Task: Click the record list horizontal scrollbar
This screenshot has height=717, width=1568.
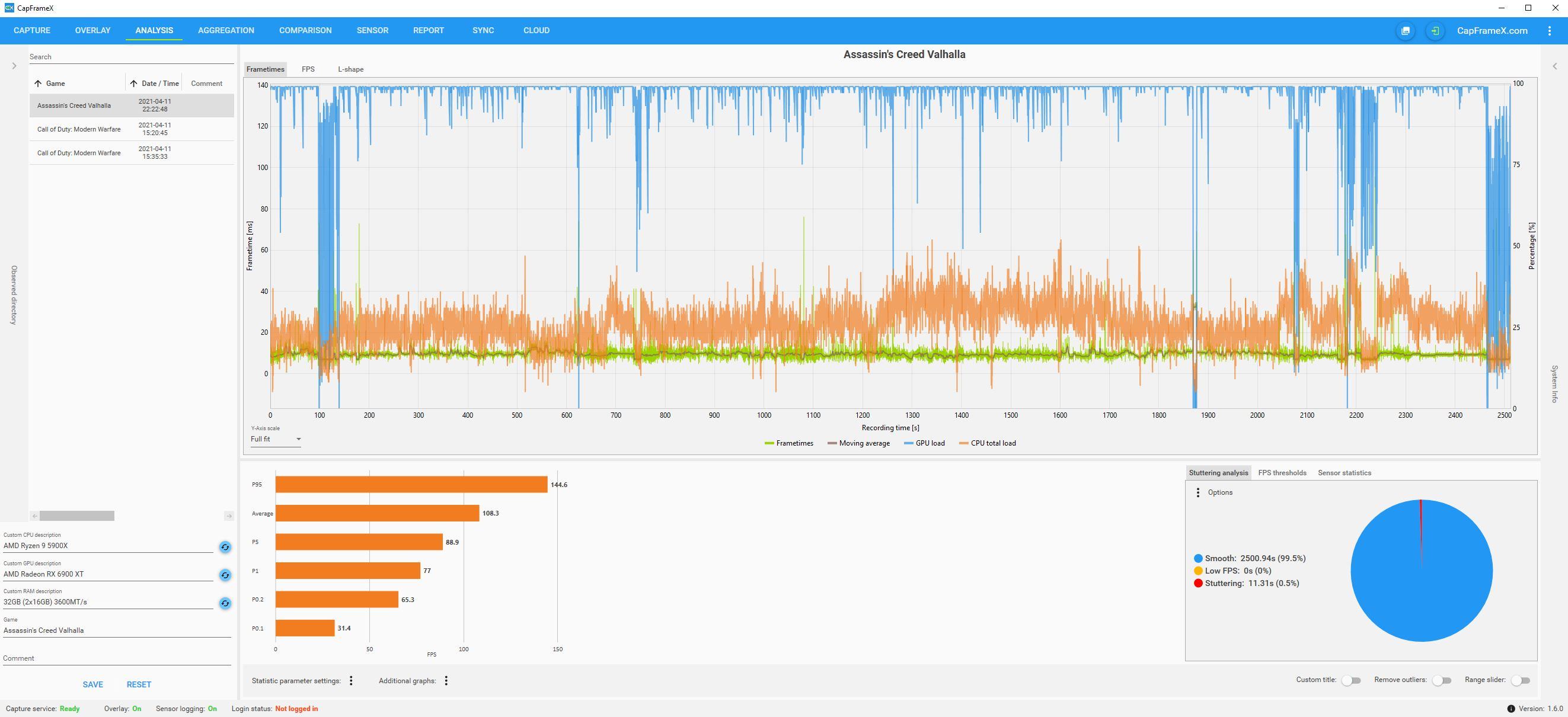Action: pyautogui.click(x=76, y=516)
